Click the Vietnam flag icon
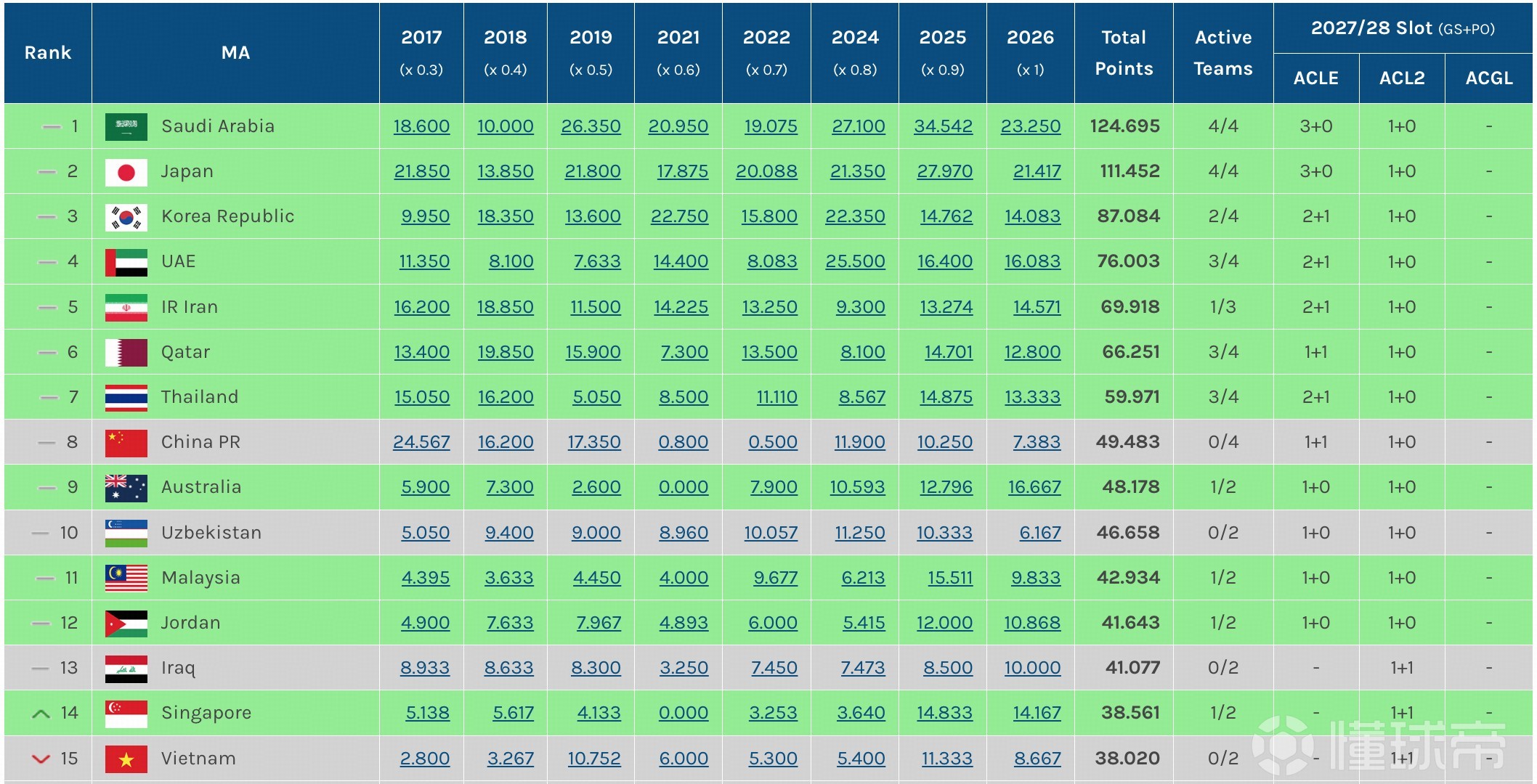This screenshot has height=784, width=1537. click(126, 759)
